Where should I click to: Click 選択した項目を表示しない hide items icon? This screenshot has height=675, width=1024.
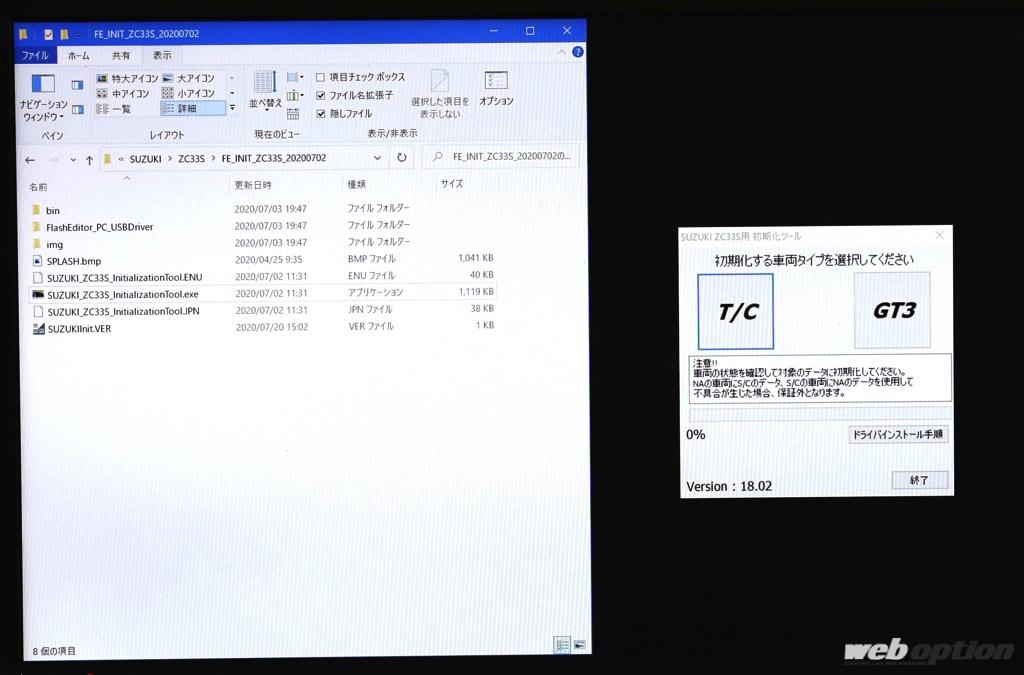pos(439,92)
